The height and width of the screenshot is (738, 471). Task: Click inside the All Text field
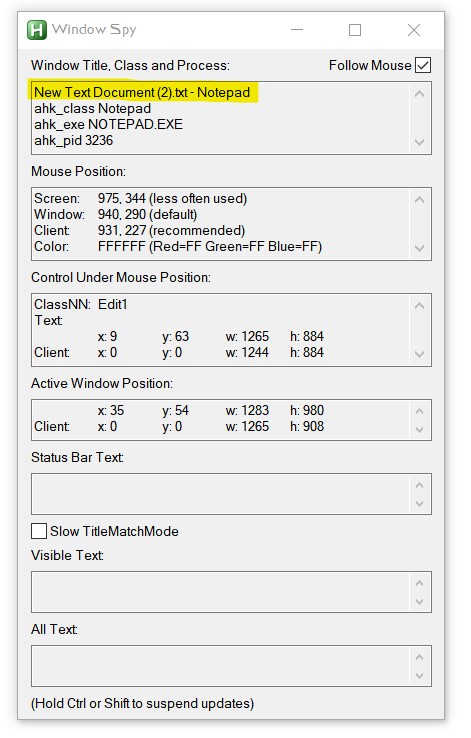click(x=231, y=666)
